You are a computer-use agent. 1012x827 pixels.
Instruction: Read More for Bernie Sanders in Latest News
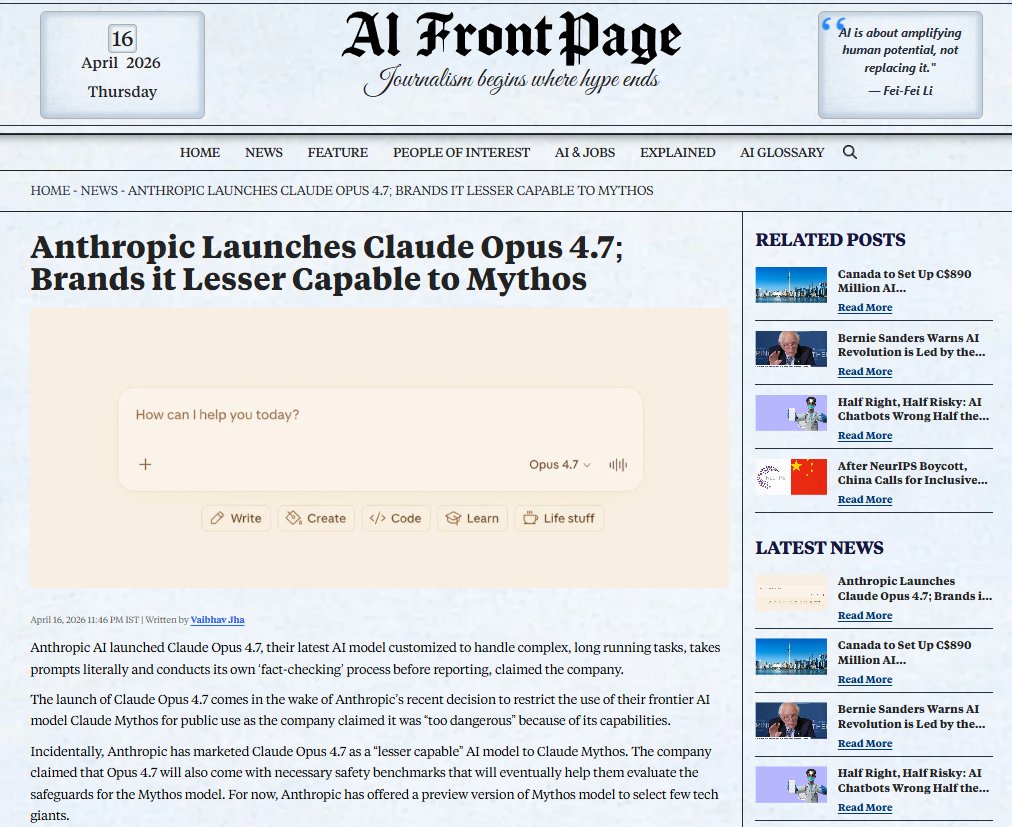click(865, 744)
